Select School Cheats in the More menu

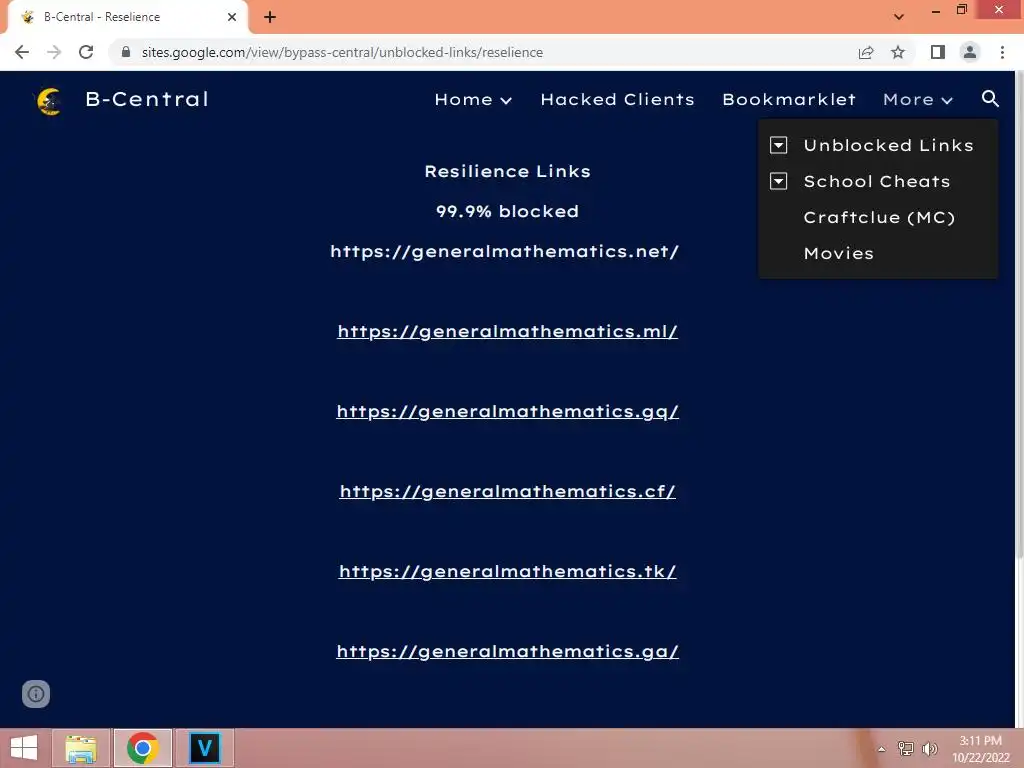pyautogui.click(x=876, y=181)
